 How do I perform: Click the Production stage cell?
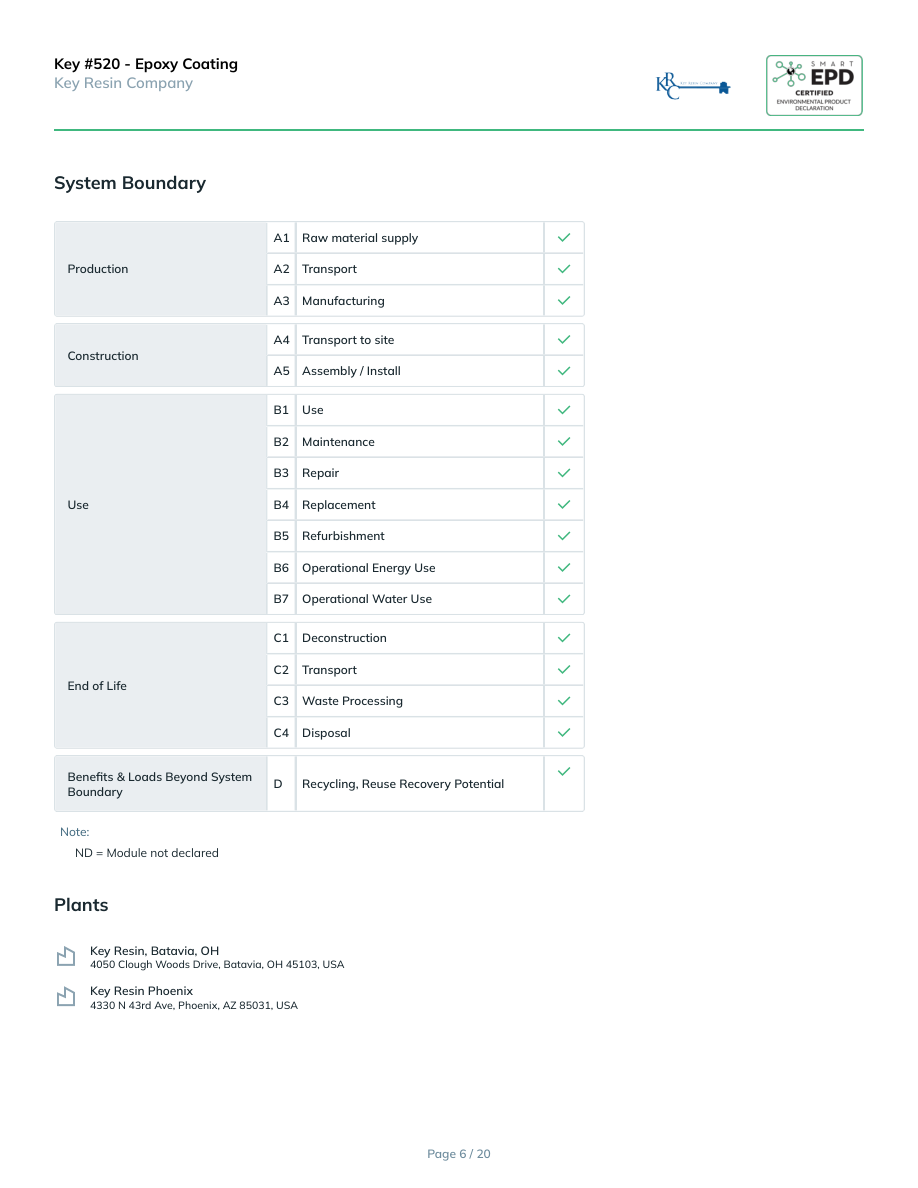pyautogui.click(x=160, y=269)
